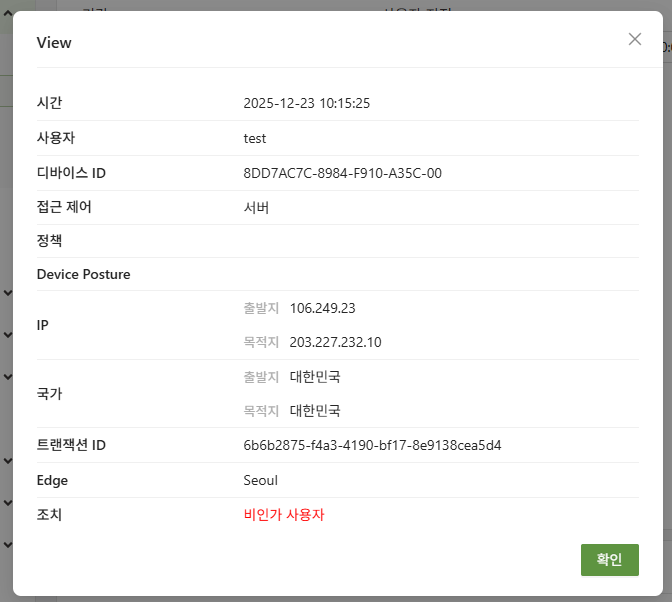The height and width of the screenshot is (602, 672).
Task: Click the 정책 field label
Action: pyautogui.click(x=50, y=241)
